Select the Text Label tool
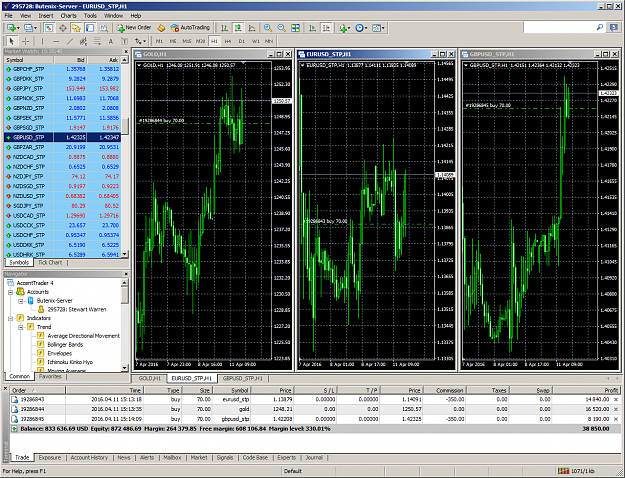625x478 pixels. coord(124,41)
